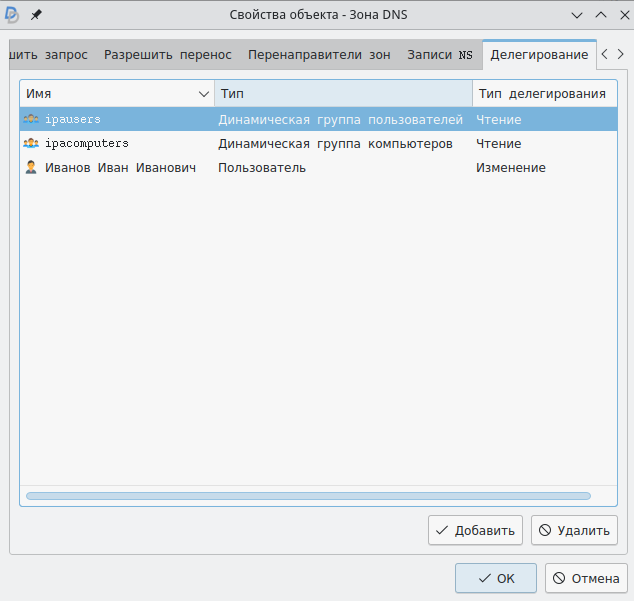Click the ipausers group icon

(x=31, y=120)
